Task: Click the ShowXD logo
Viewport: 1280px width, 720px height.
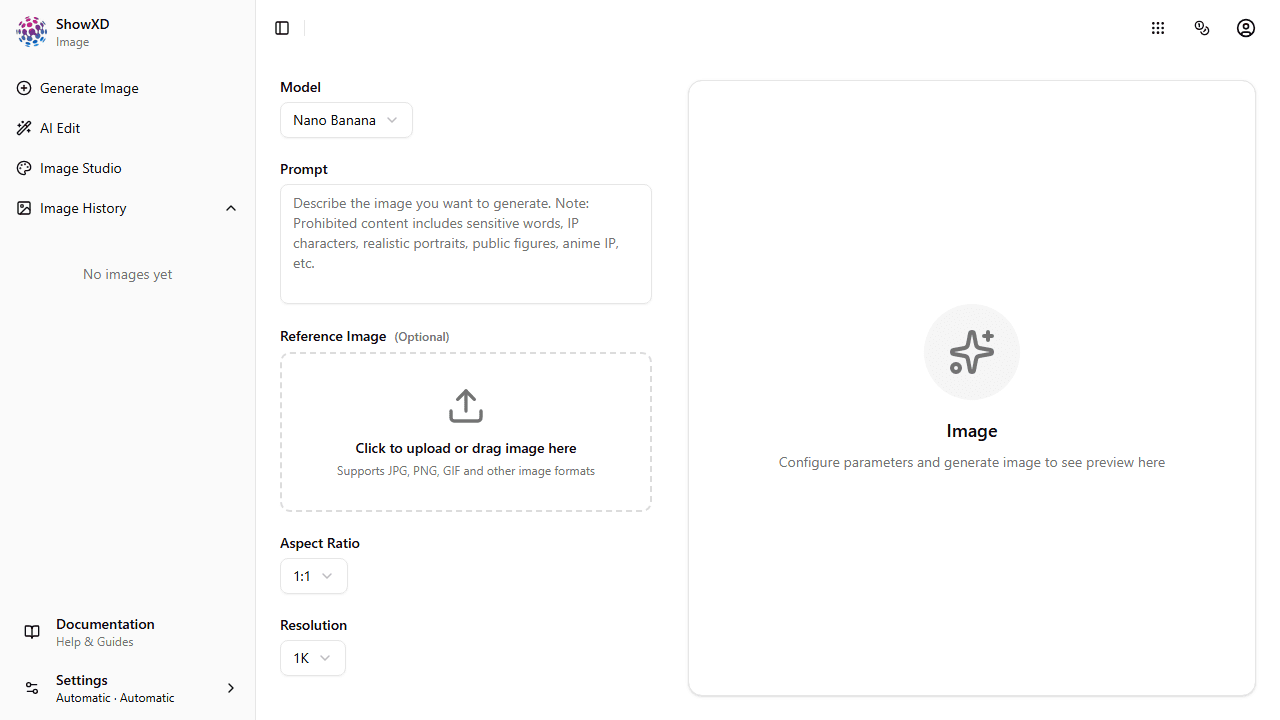Action: pyautogui.click(x=31, y=31)
